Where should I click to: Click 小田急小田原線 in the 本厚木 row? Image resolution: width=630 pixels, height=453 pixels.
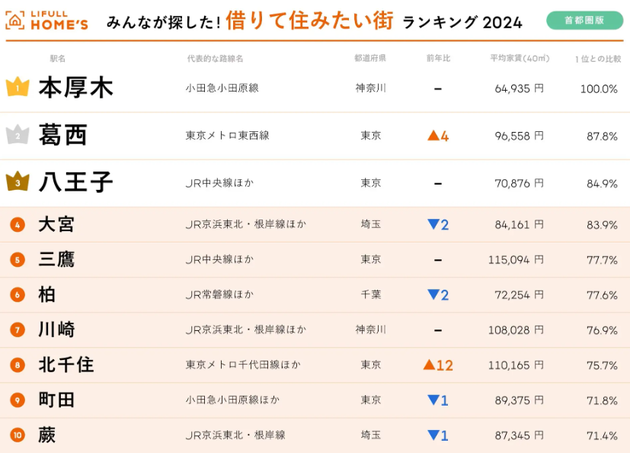222,88
